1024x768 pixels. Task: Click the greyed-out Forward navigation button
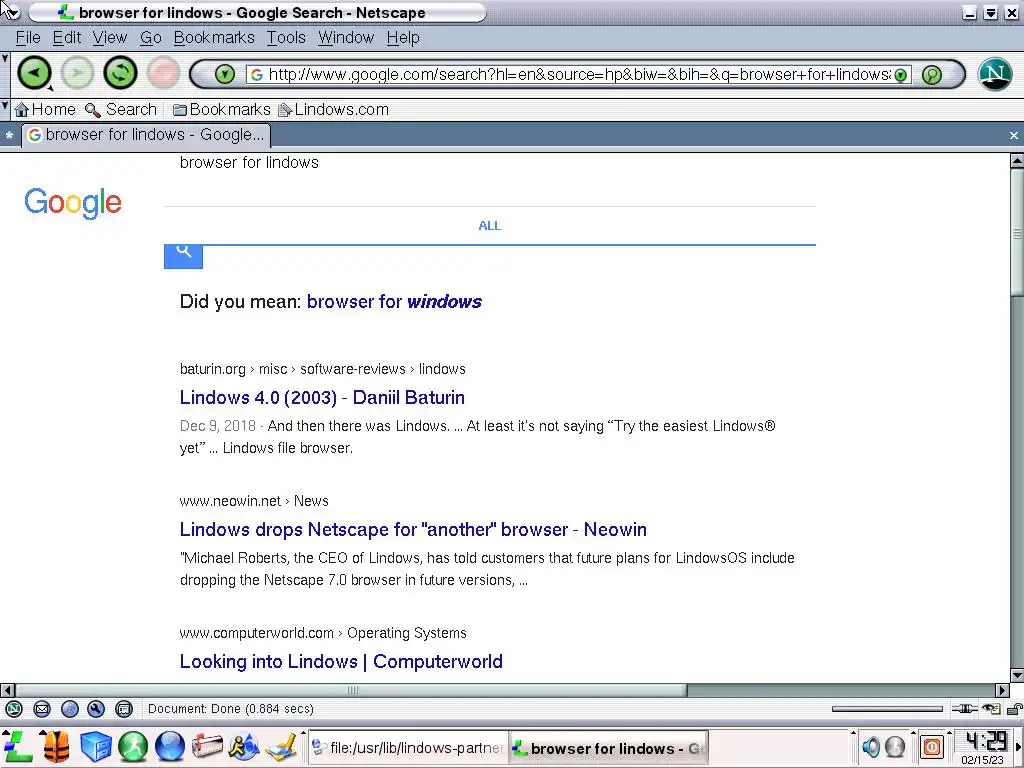(x=77, y=72)
